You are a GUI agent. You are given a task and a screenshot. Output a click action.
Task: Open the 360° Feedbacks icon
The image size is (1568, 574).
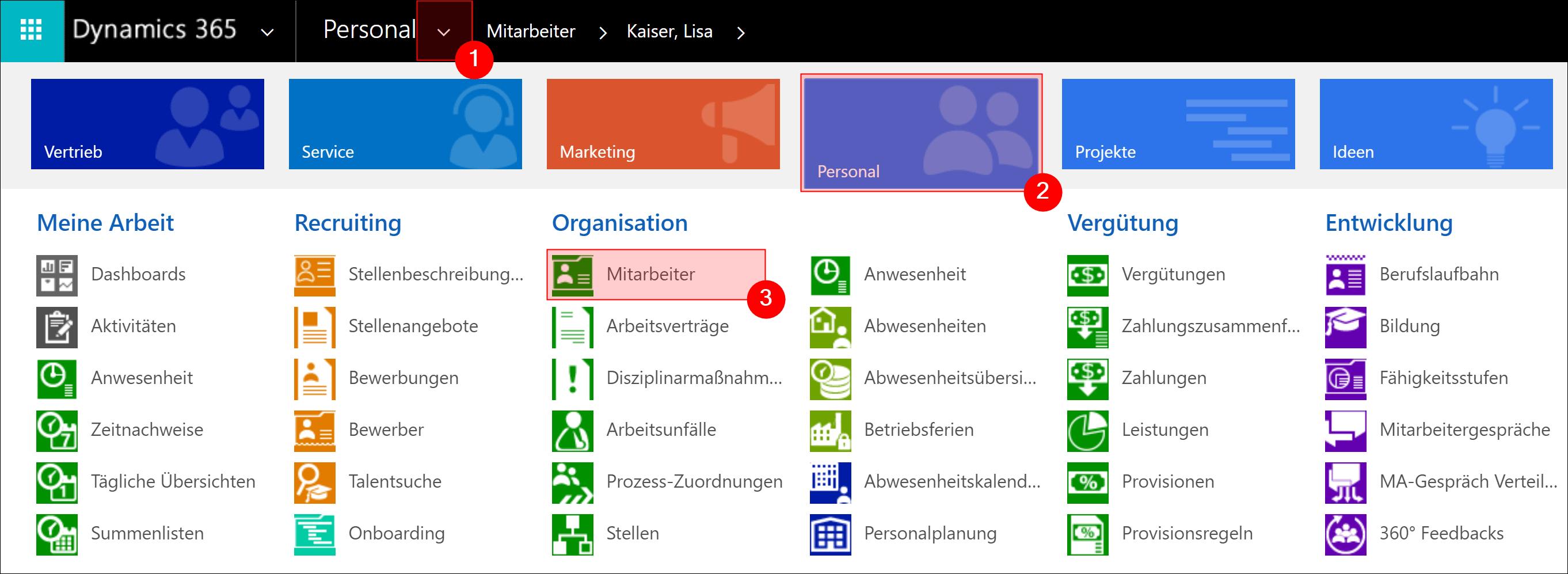pyautogui.click(x=1346, y=534)
